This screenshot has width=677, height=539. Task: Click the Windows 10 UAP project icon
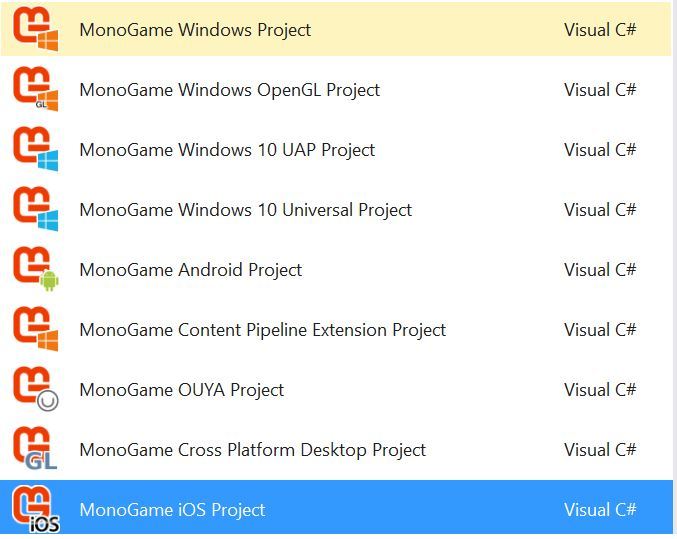(35, 149)
